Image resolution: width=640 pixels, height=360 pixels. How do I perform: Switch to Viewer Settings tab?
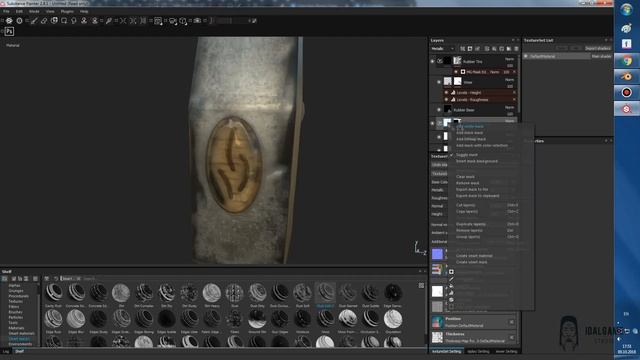[x=506, y=351]
